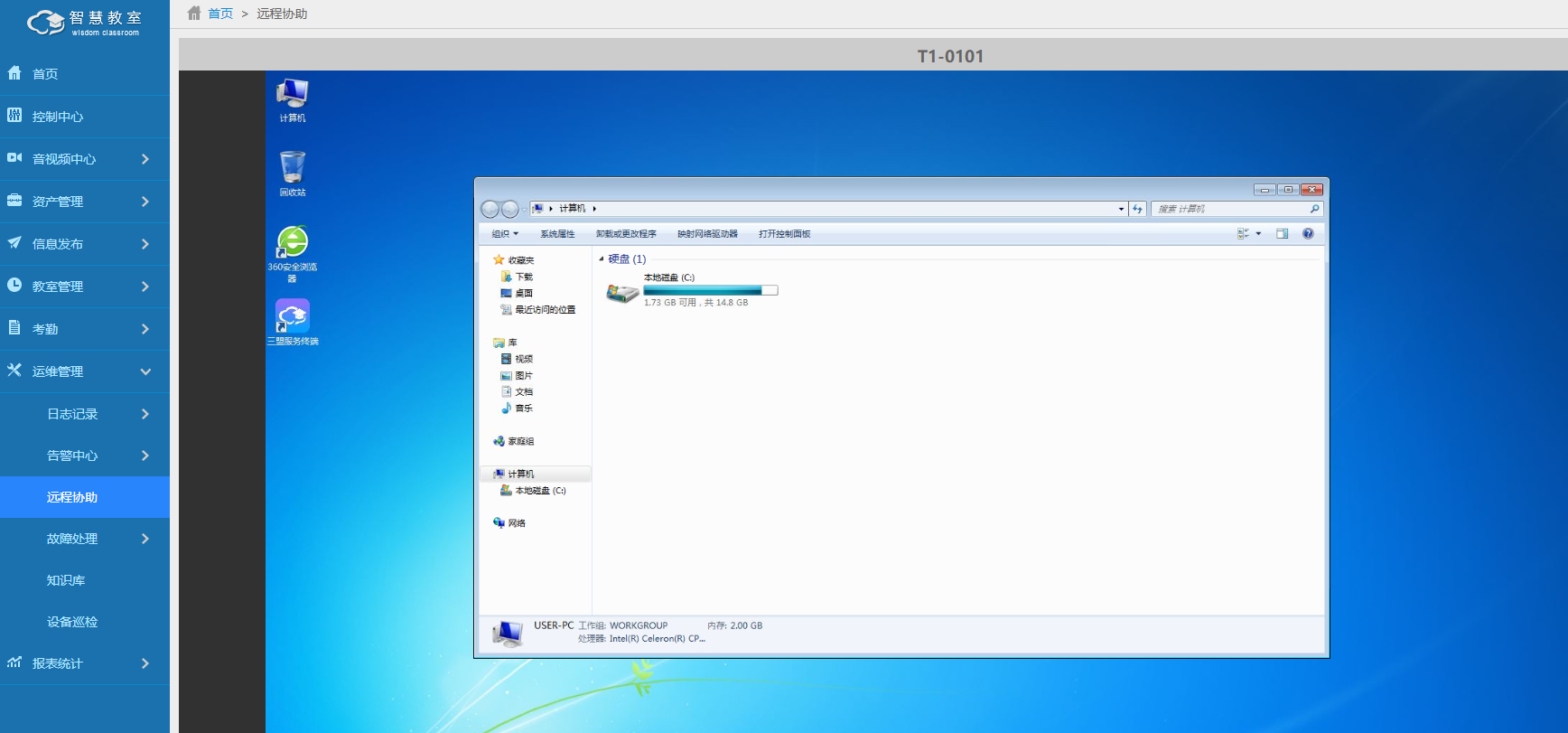Open the 控制中心 sidebar menu item
Viewport: 1568px width, 733px height.
point(58,117)
